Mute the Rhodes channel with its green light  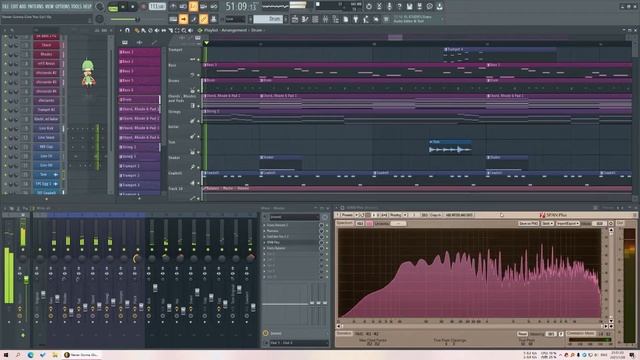pos(6,55)
